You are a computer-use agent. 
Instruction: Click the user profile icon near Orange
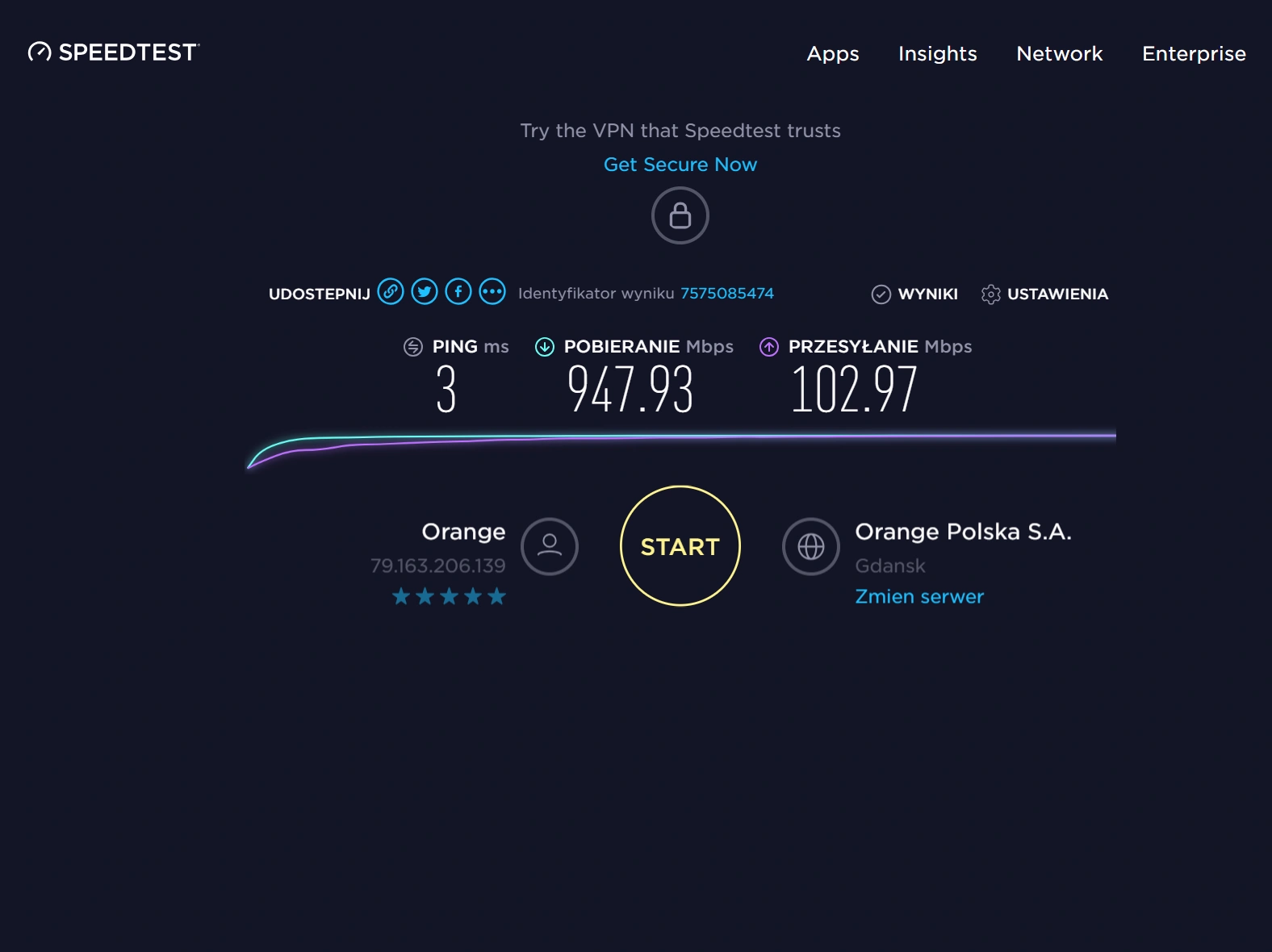point(550,546)
